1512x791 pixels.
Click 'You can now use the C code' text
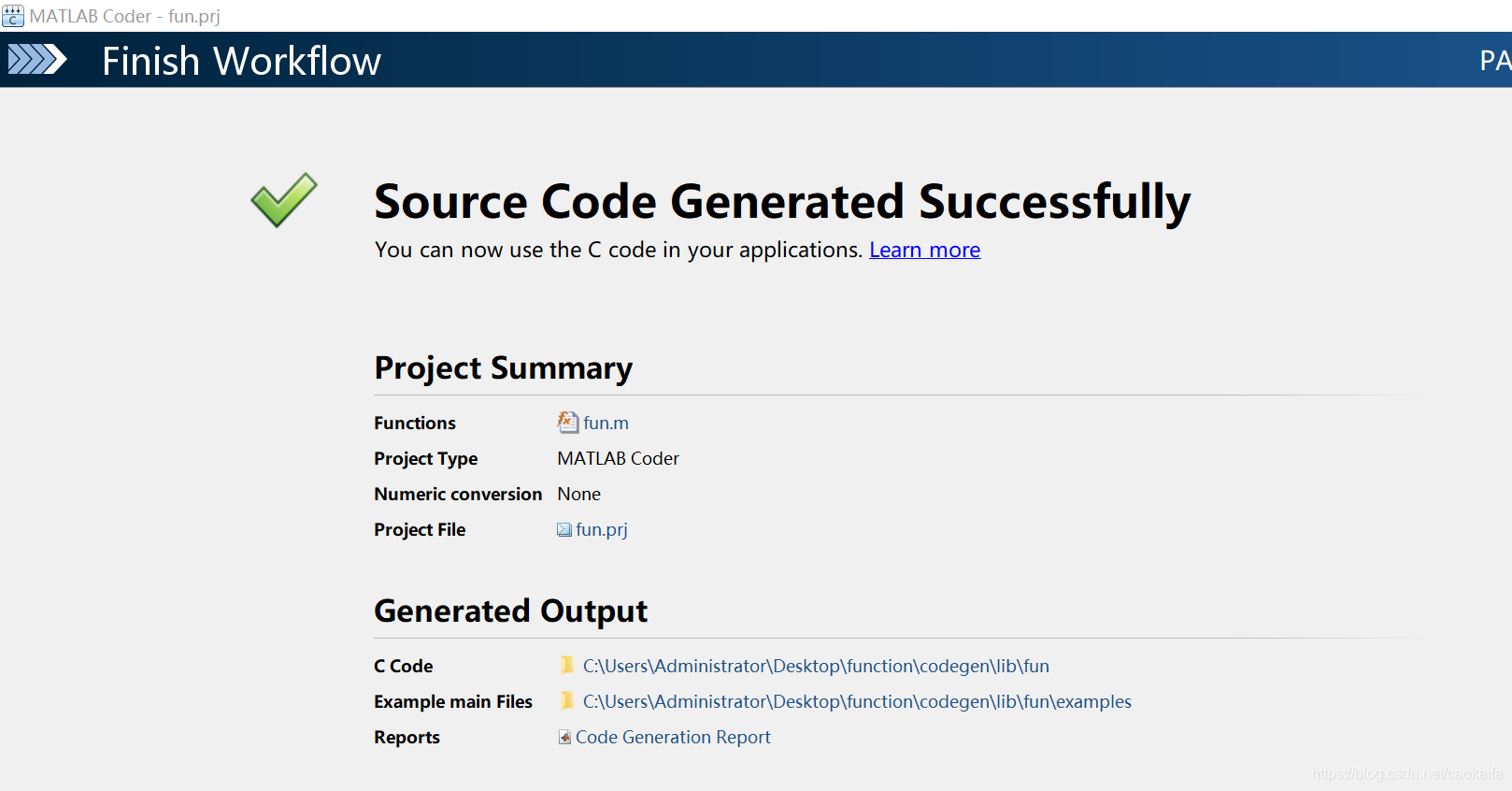pyautogui.click(x=619, y=250)
